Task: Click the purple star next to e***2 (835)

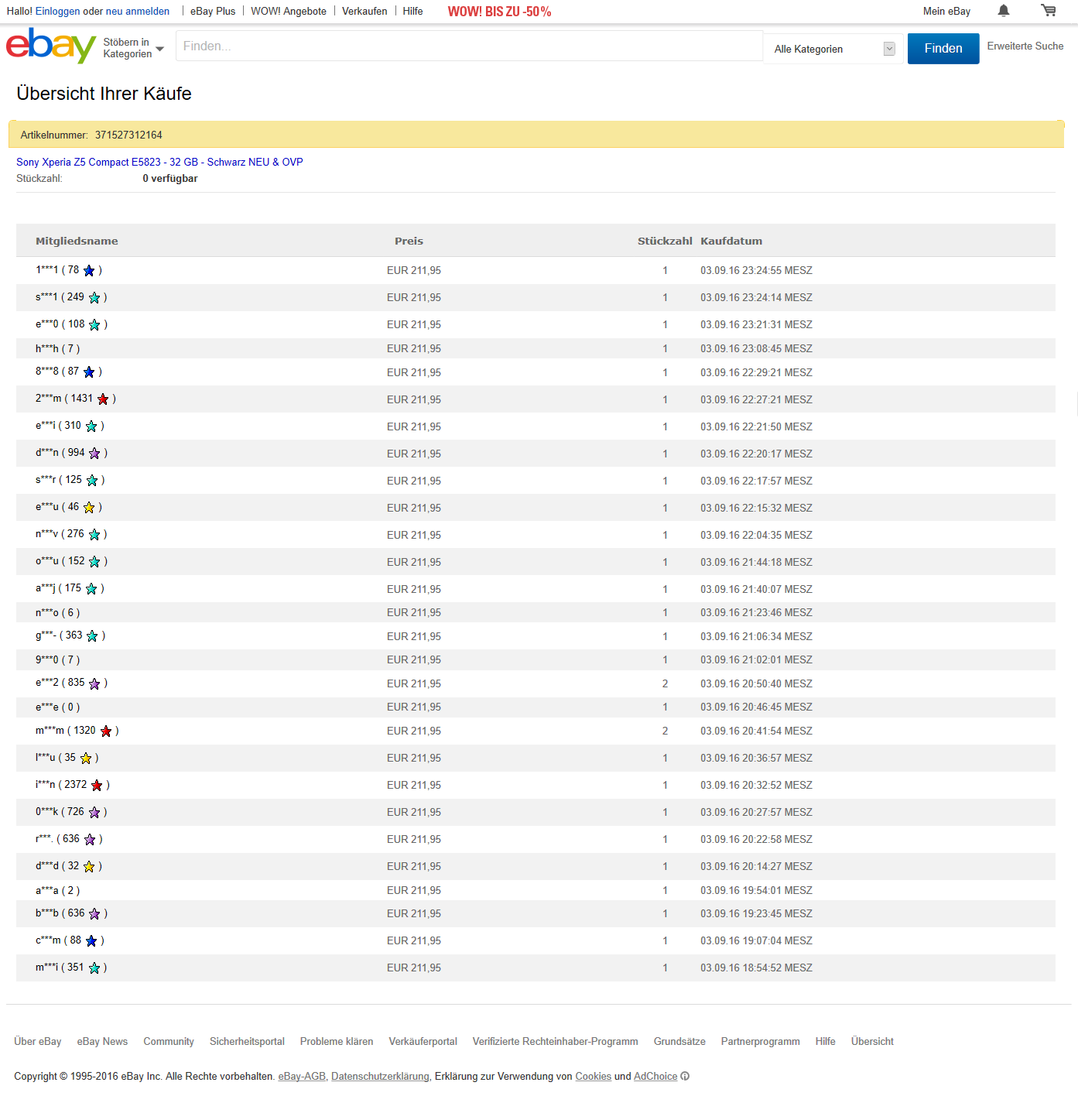Action: point(94,683)
